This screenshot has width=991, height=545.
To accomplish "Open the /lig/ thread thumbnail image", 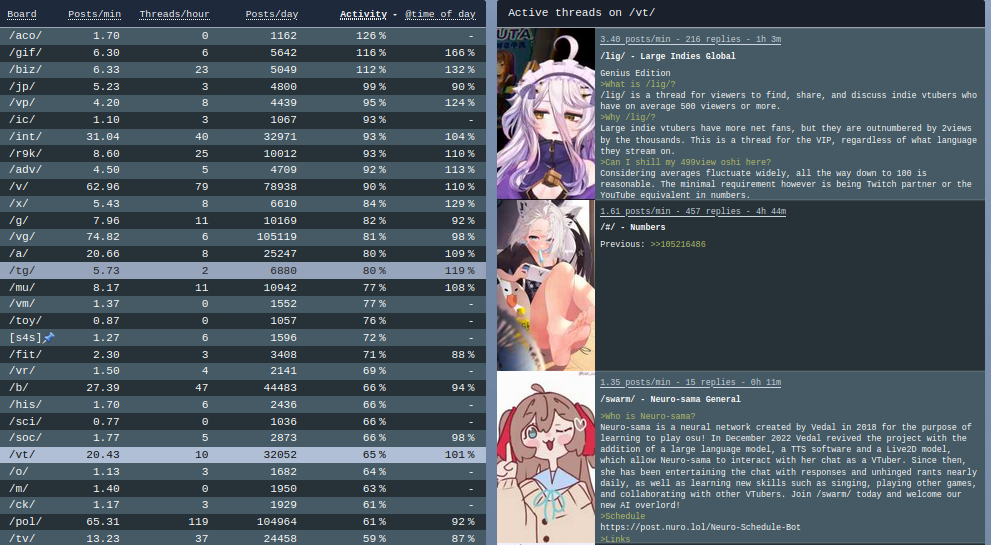I will click(x=546, y=113).
